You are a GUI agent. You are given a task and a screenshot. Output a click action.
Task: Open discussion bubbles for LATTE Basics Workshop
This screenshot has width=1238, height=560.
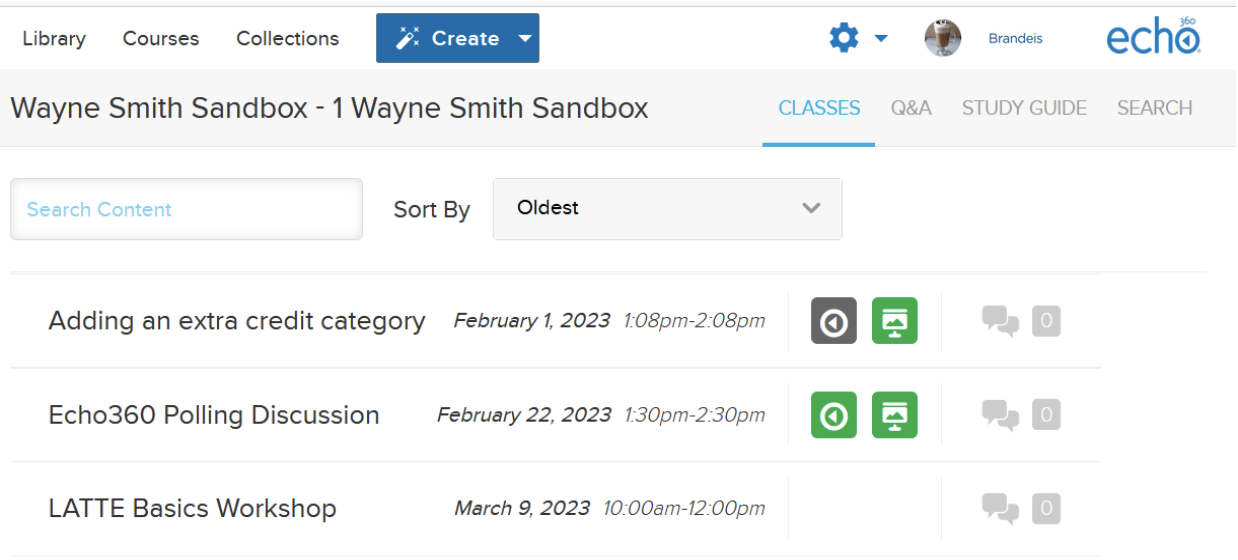point(1000,508)
